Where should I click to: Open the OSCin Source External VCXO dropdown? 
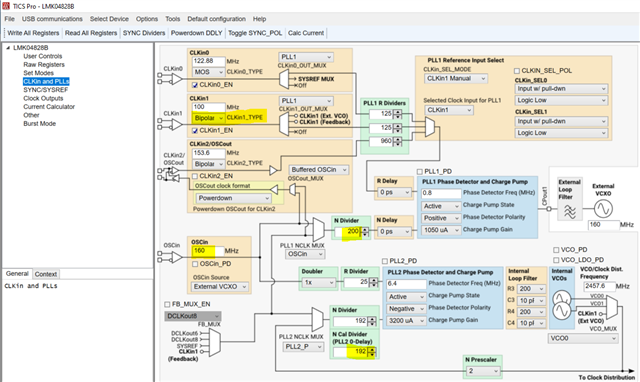pos(220,286)
